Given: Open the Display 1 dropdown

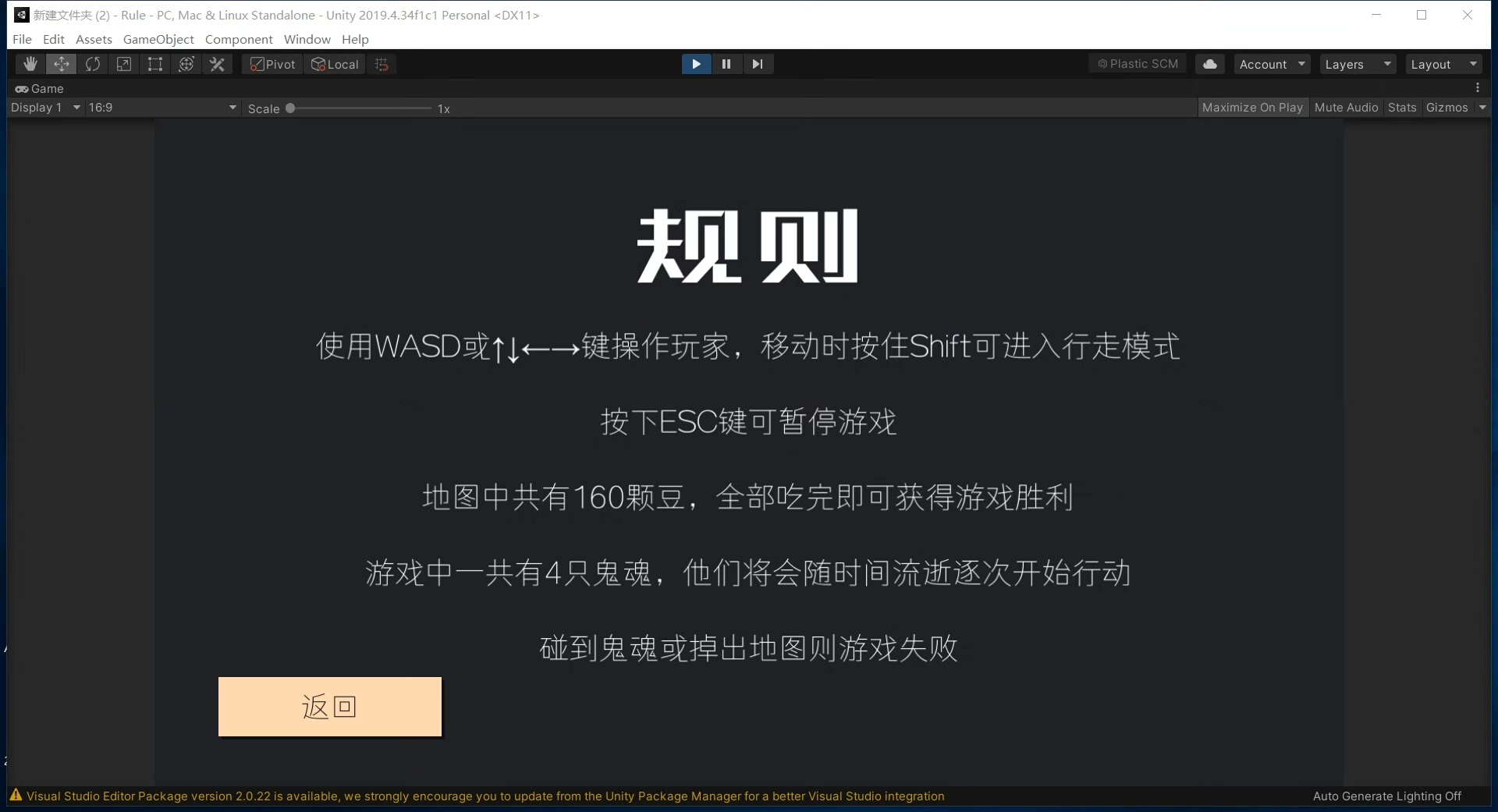Looking at the screenshot, I should click(45, 108).
